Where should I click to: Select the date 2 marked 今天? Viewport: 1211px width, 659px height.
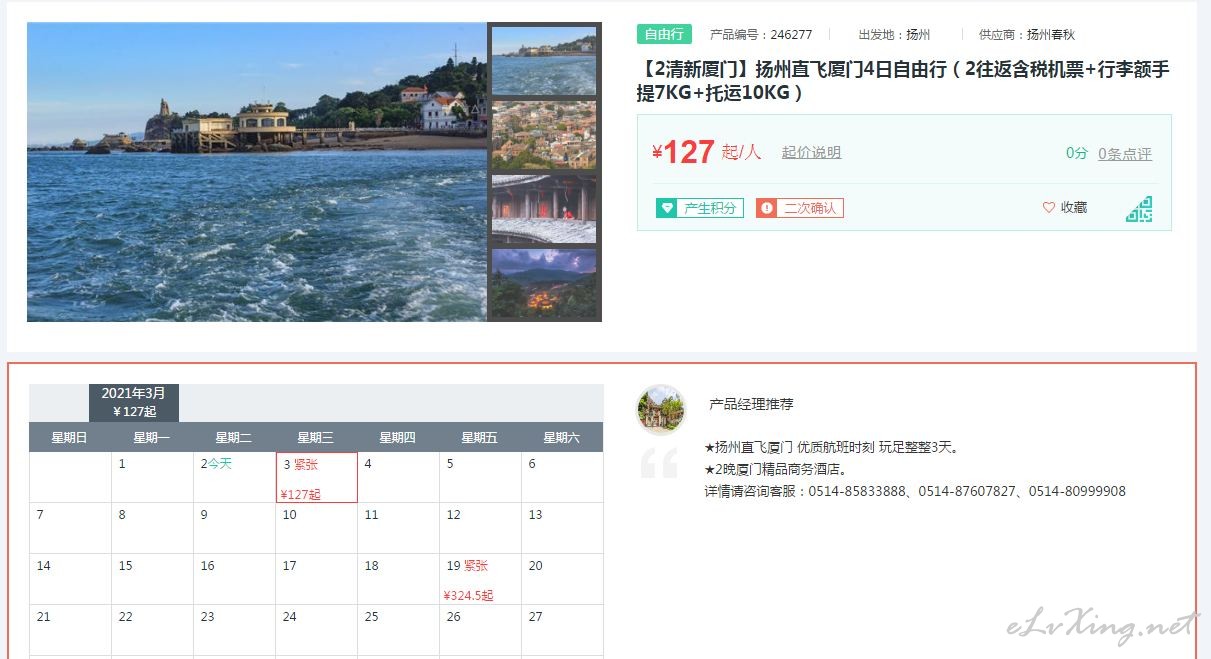point(235,478)
